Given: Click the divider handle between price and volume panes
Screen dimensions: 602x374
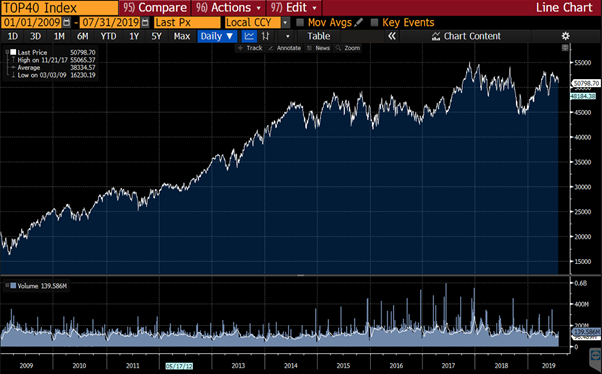Looking at the screenshot, I should click(x=301, y=275).
